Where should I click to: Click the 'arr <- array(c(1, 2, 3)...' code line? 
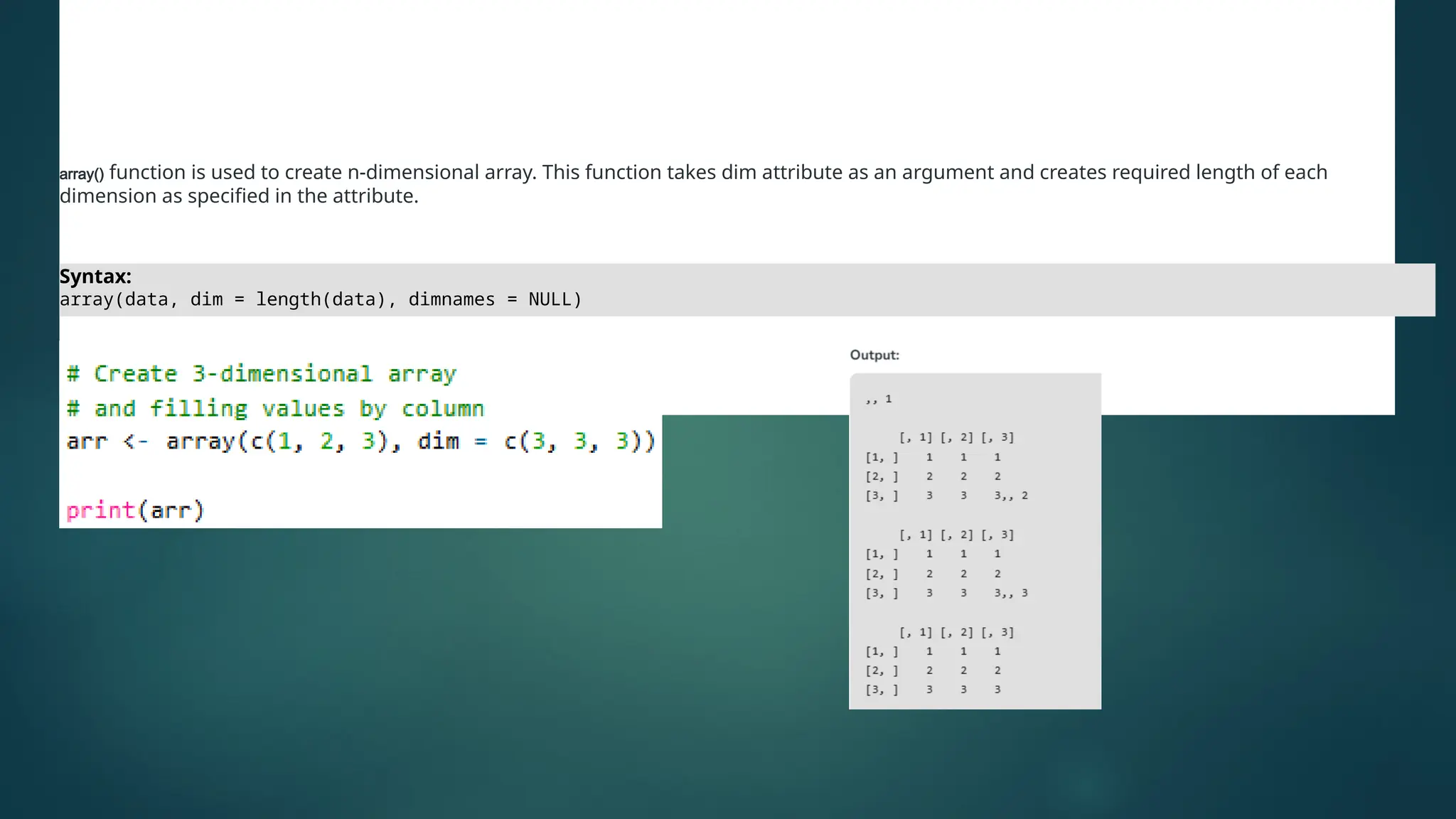(360, 441)
